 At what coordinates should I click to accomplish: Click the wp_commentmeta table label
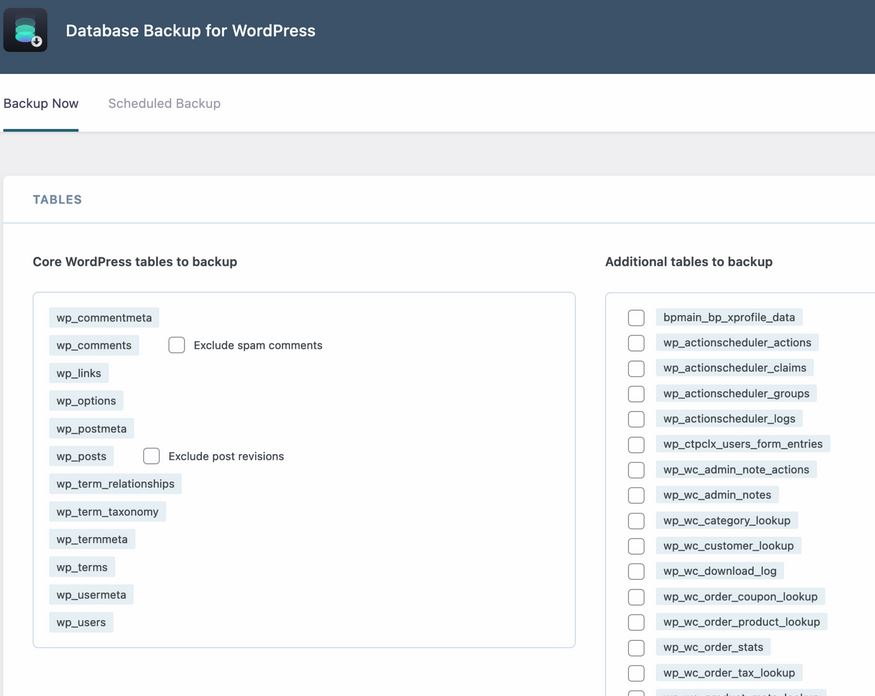coord(104,318)
